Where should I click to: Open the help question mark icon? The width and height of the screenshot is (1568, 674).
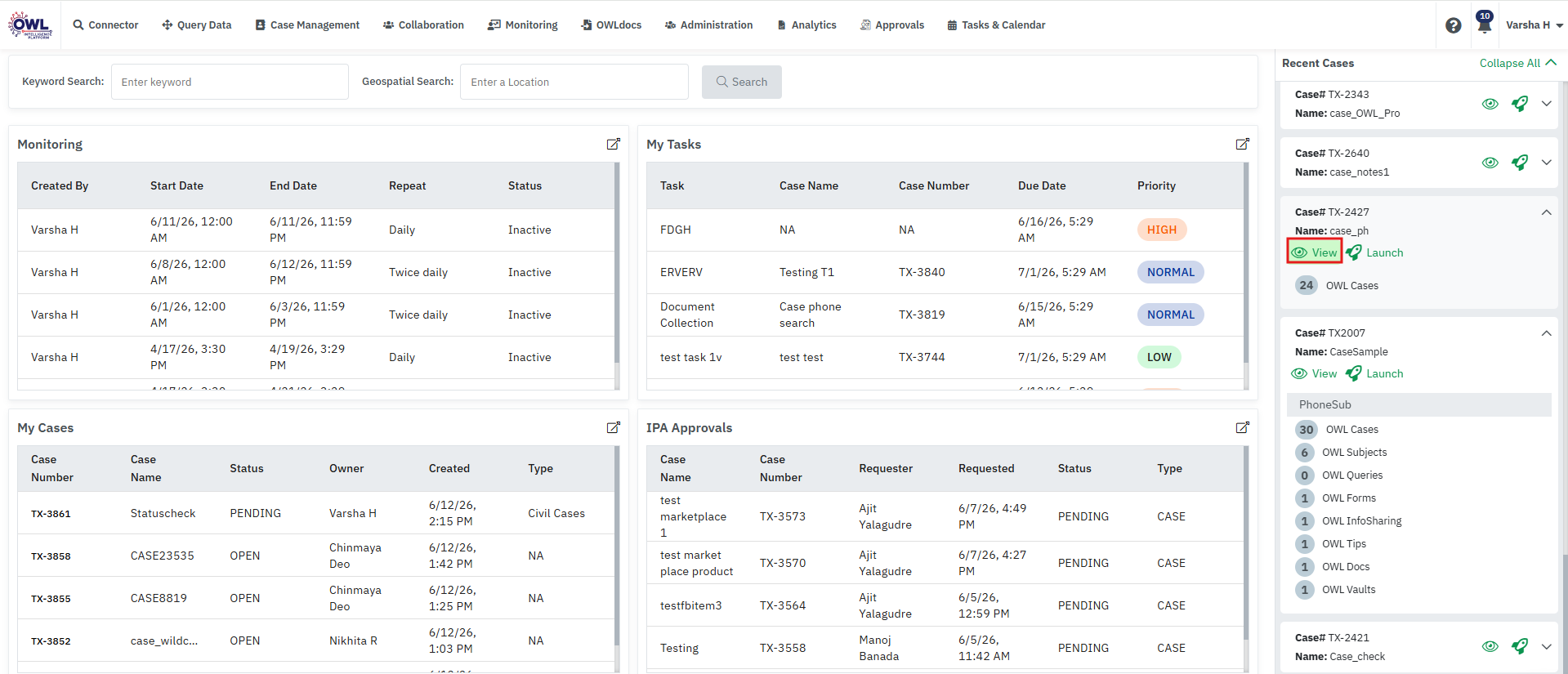[x=1453, y=25]
